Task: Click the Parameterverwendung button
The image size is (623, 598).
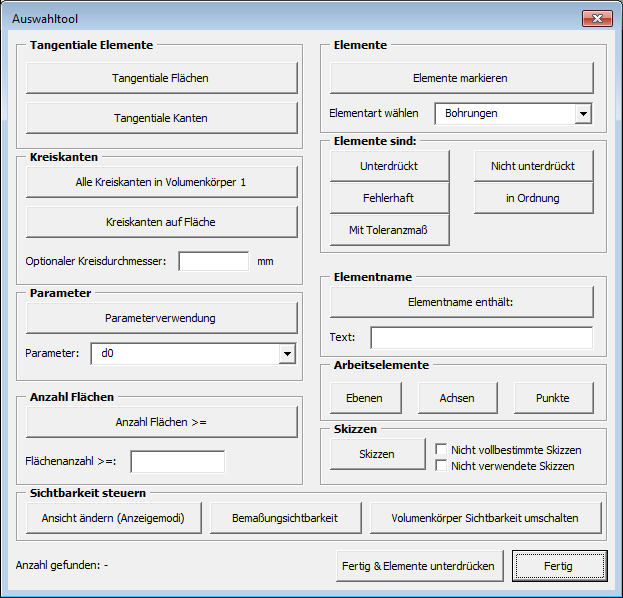Action: [x=162, y=318]
